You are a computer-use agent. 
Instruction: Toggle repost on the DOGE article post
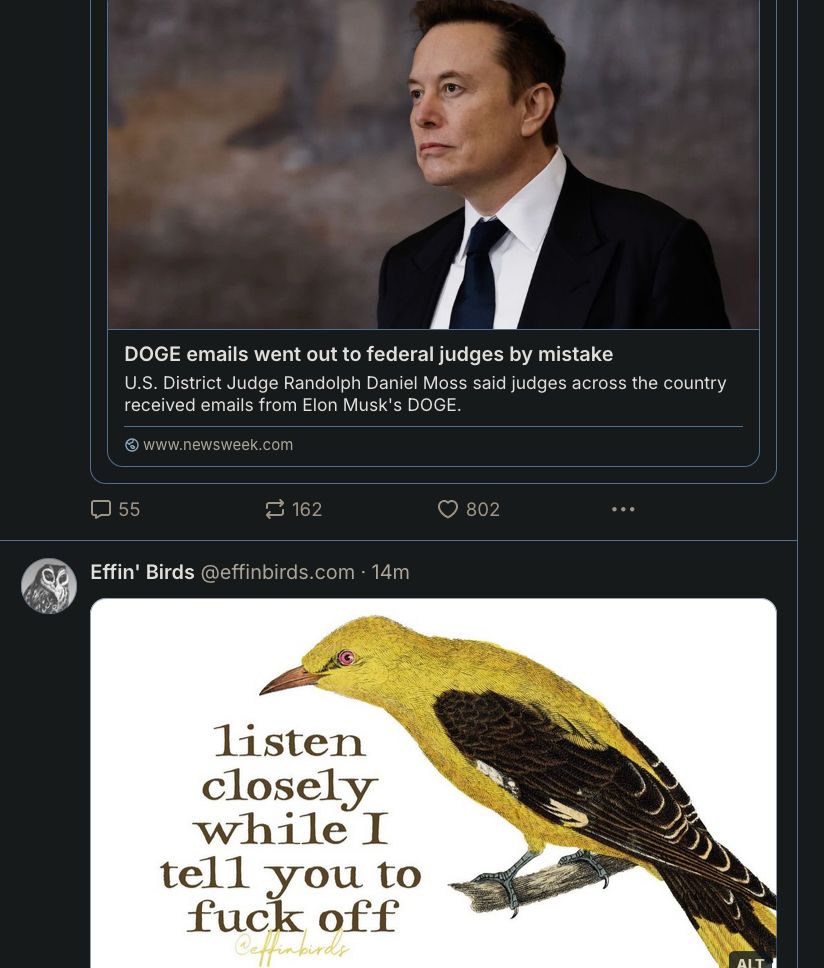(275, 509)
